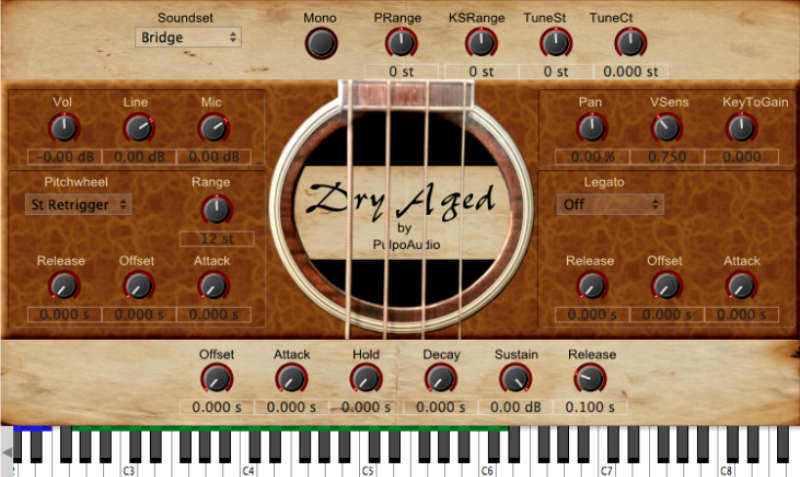Click the TuneCt fine tune knob

pos(629,43)
